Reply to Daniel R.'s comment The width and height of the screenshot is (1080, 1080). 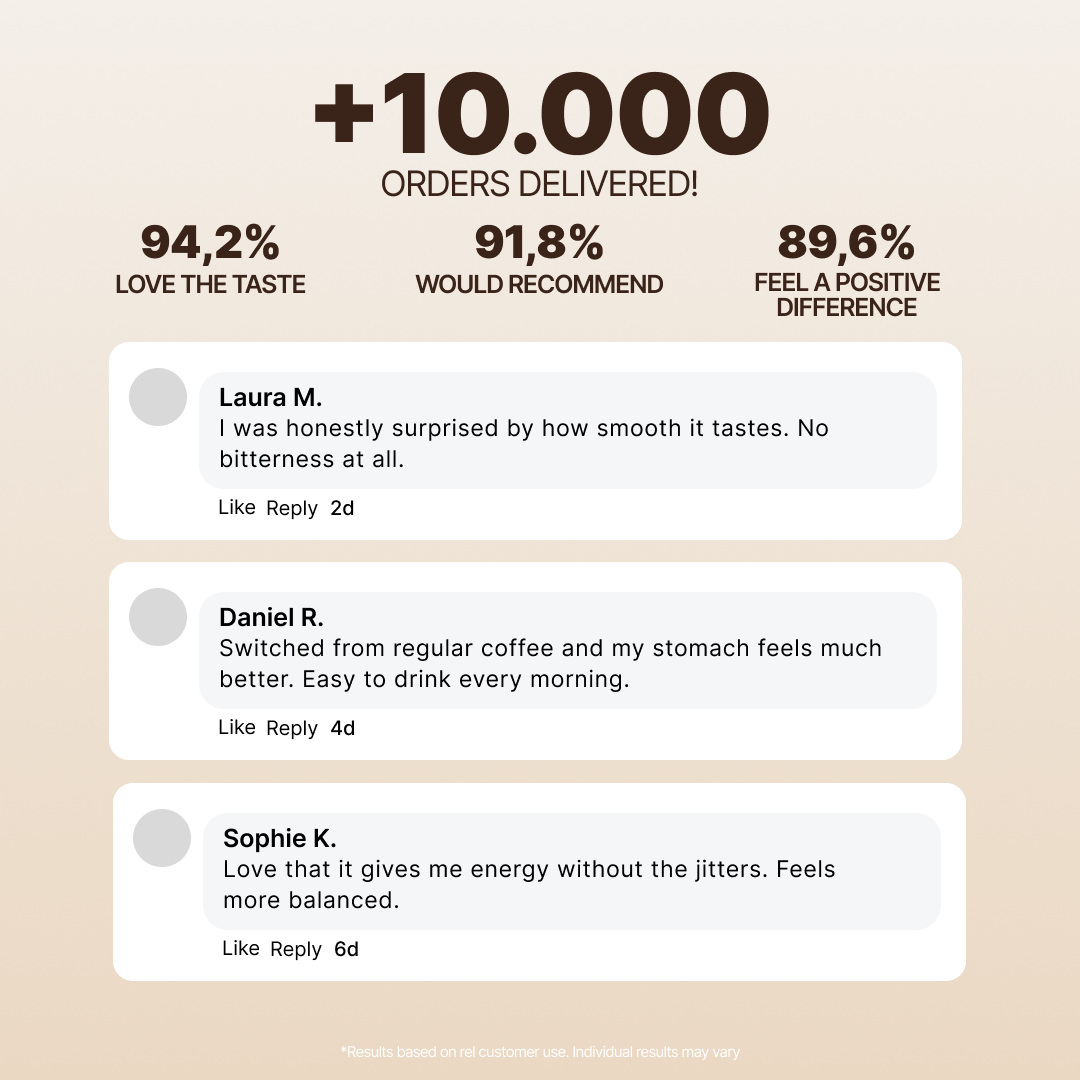292,728
